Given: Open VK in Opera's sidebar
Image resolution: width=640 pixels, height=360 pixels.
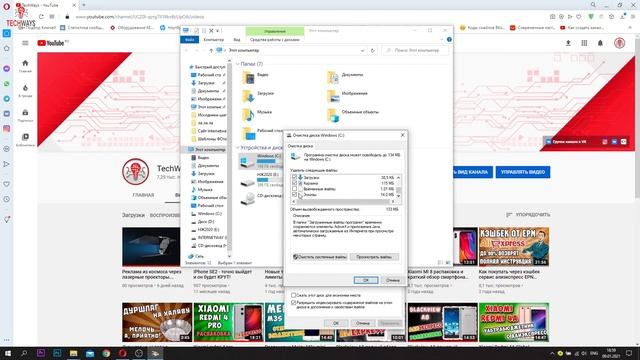Looking at the screenshot, I should click(x=7, y=113).
